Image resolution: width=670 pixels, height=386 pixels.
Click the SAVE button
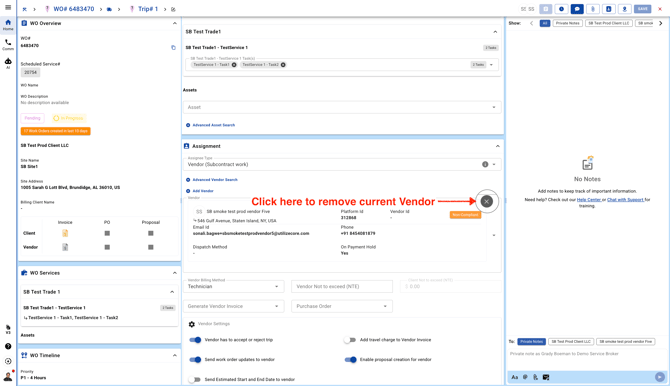click(643, 9)
